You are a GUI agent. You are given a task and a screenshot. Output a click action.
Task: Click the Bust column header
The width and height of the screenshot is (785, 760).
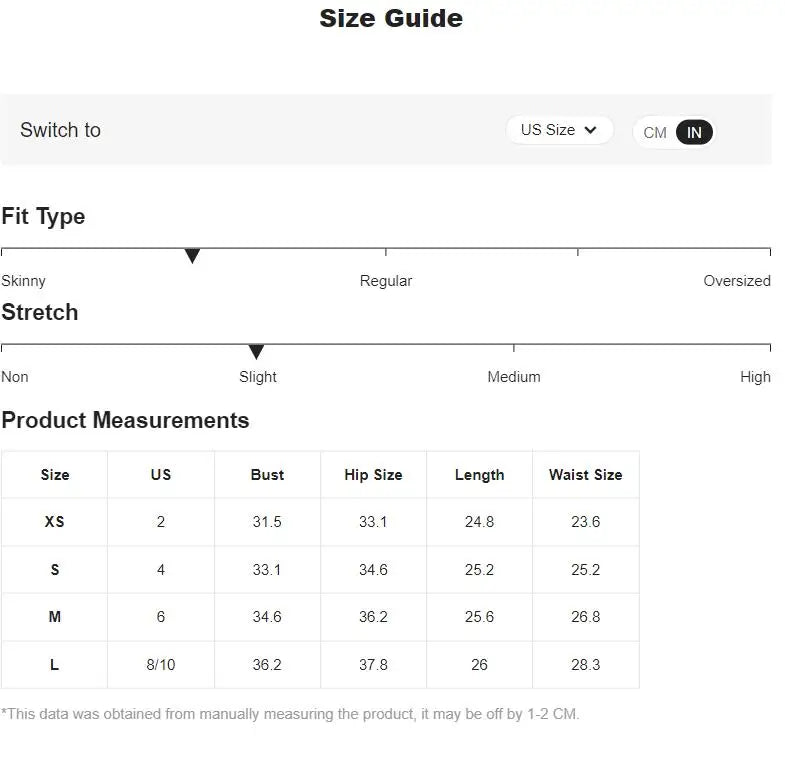pos(267,475)
